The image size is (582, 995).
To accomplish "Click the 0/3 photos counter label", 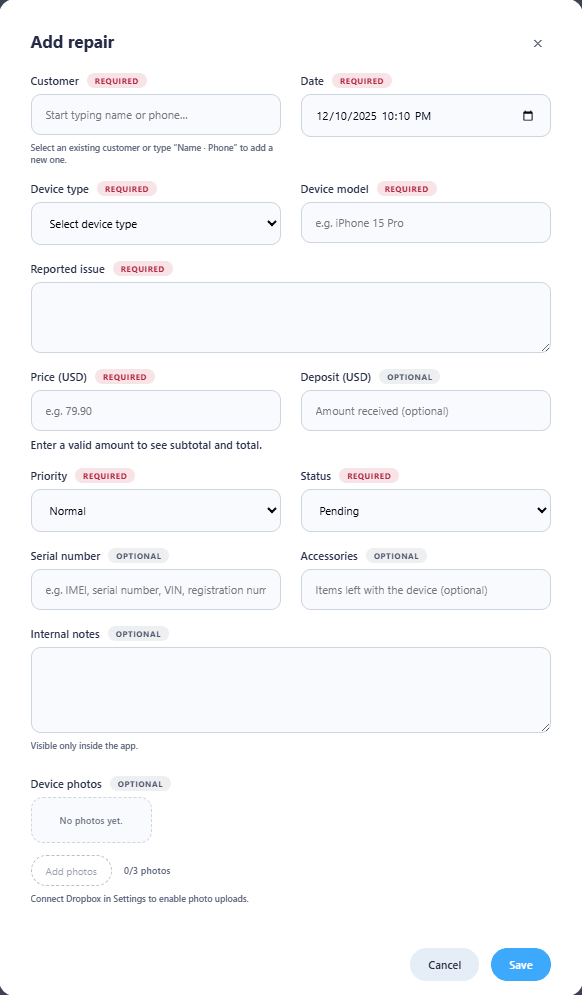I will (147, 870).
